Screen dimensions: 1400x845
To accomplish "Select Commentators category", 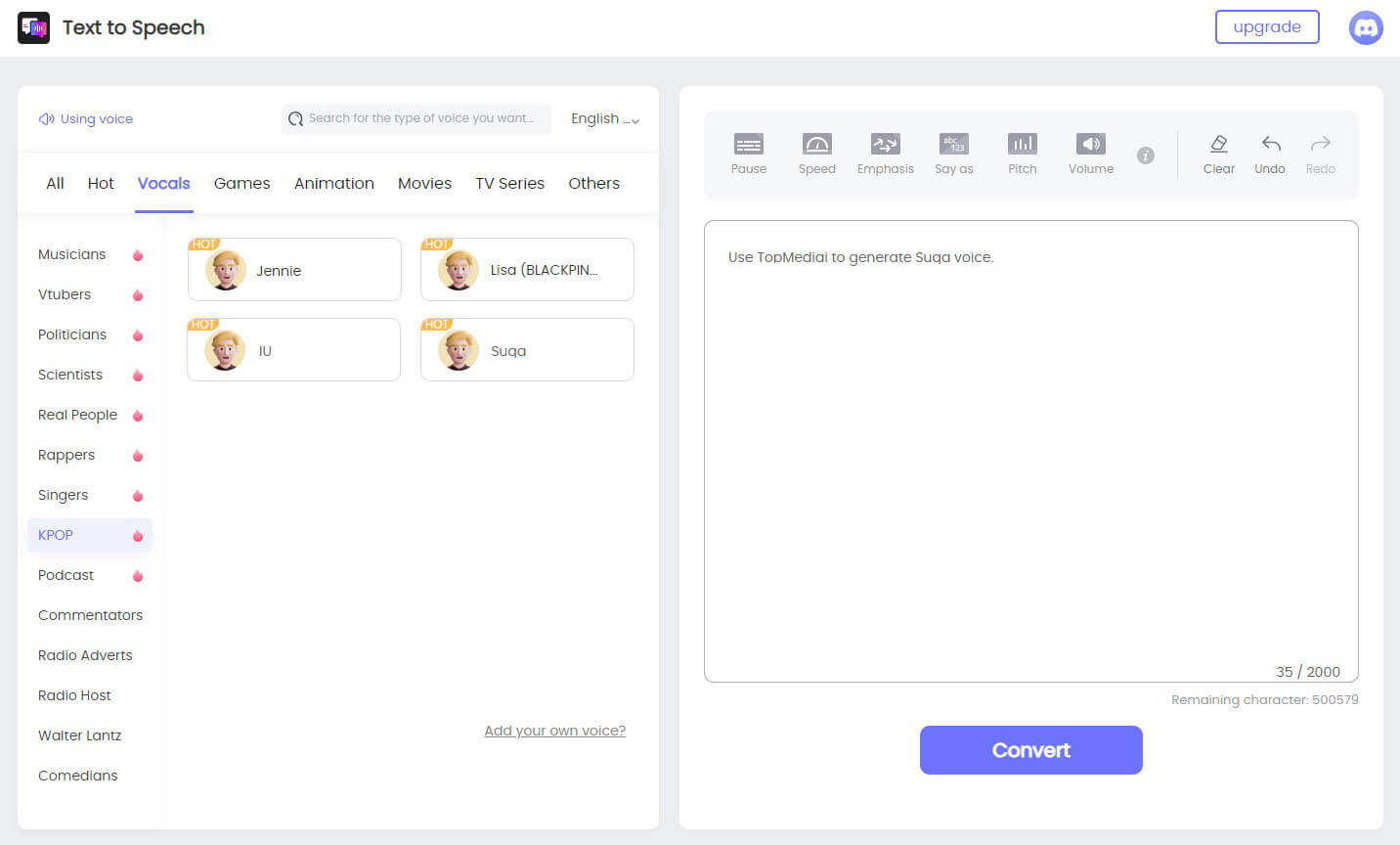I will [90, 615].
